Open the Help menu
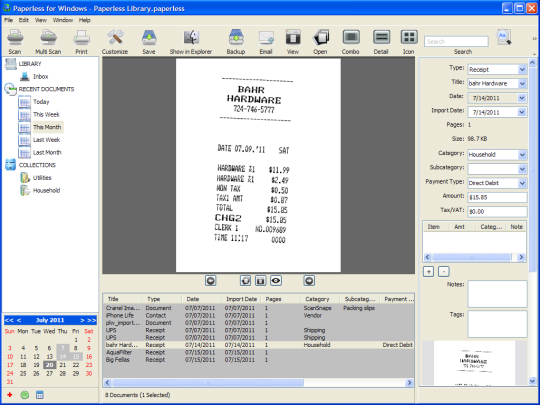The image size is (540, 405). (x=84, y=20)
